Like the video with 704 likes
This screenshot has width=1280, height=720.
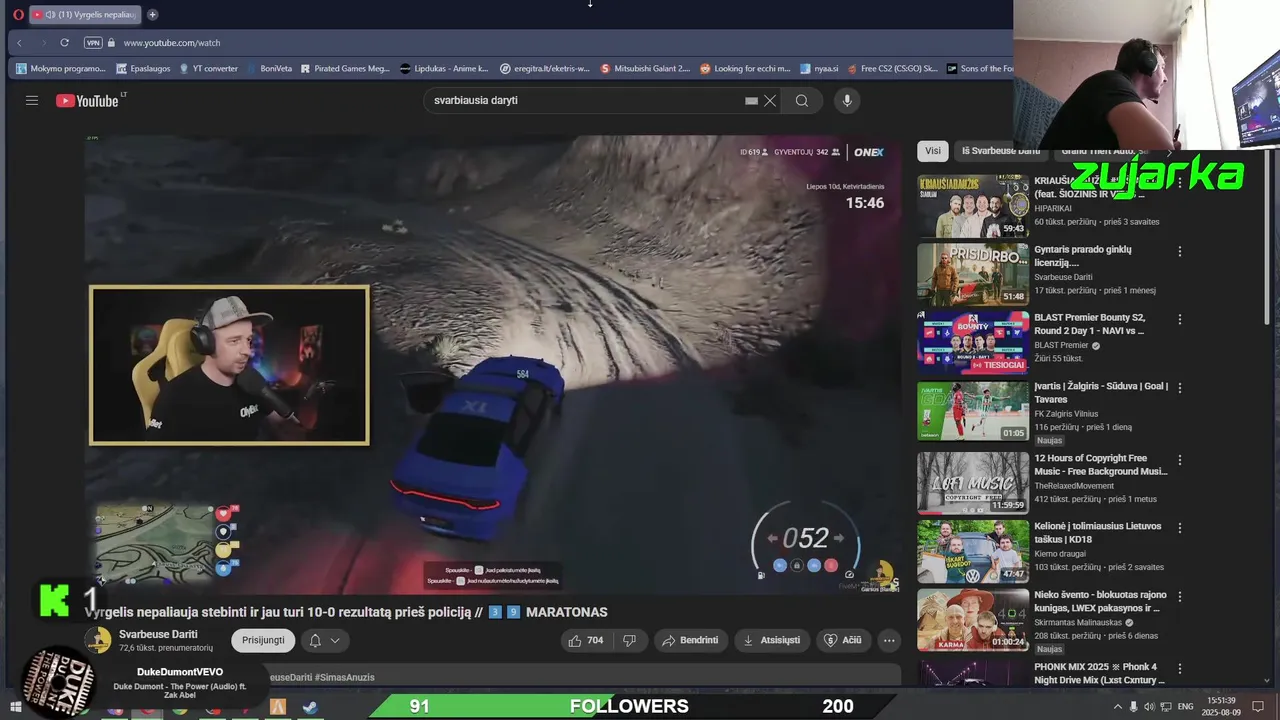(587, 640)
